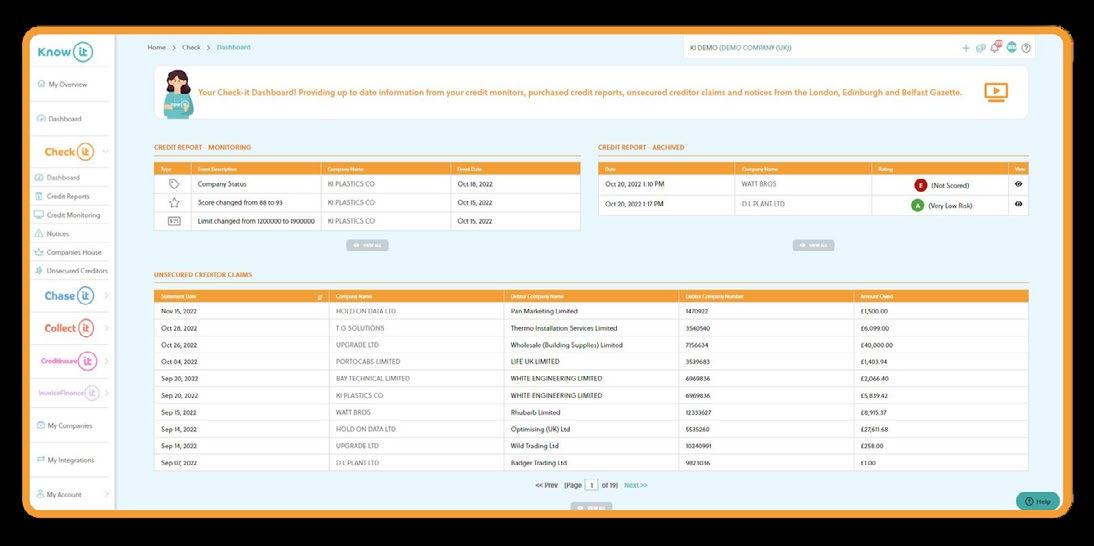Open the Help chat button
1094x546 pixels.
click(x=1037, y=501)
